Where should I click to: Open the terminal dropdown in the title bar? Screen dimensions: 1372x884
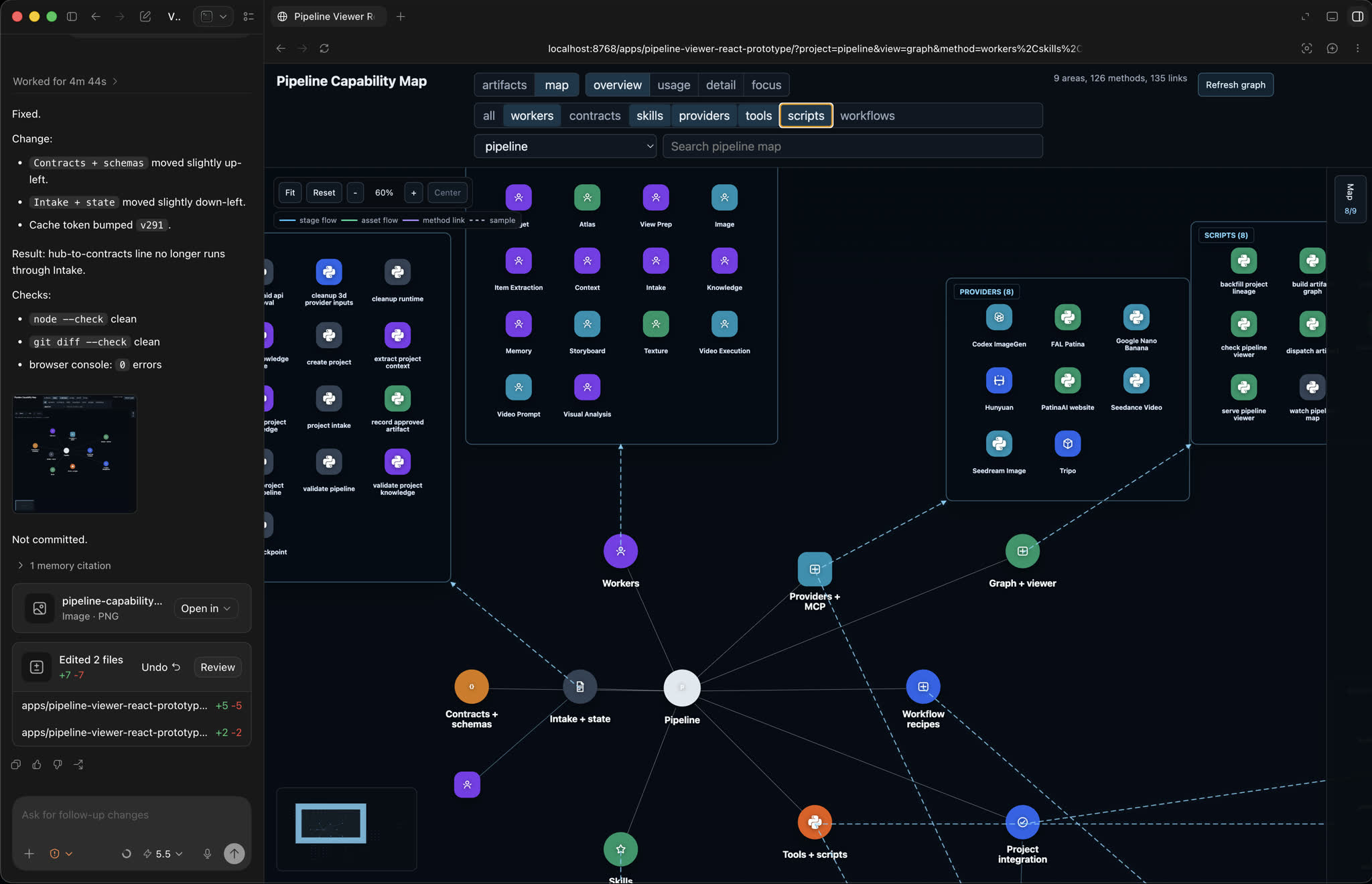[213, 16]
